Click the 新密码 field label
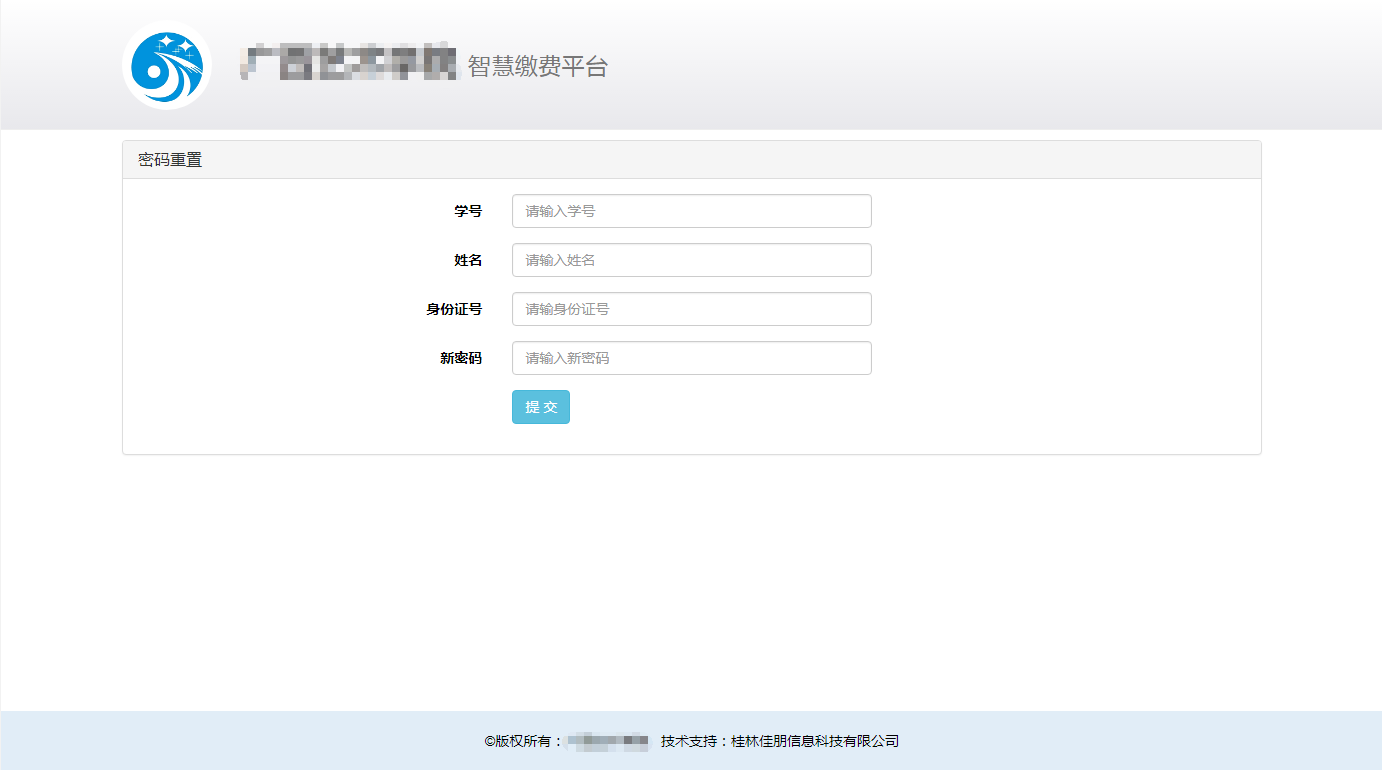This screenshot has height=770, width=1382. pos(462,358)
